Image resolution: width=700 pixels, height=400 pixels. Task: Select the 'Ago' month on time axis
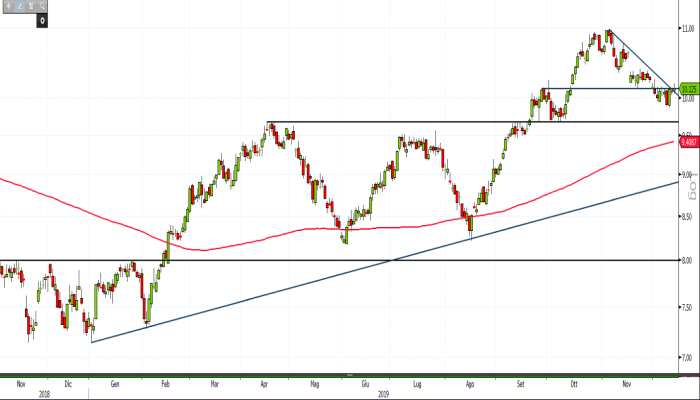tap(470, 382)
